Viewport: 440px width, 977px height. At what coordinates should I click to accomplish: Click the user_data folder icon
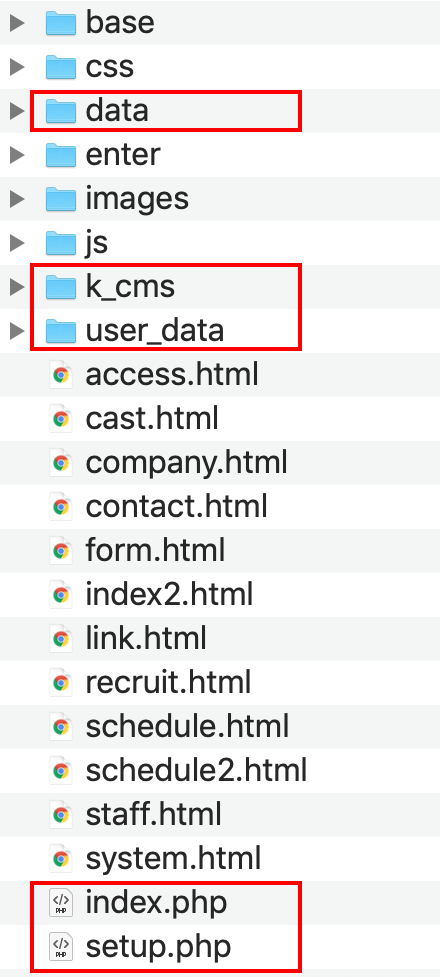coord(61,331)
